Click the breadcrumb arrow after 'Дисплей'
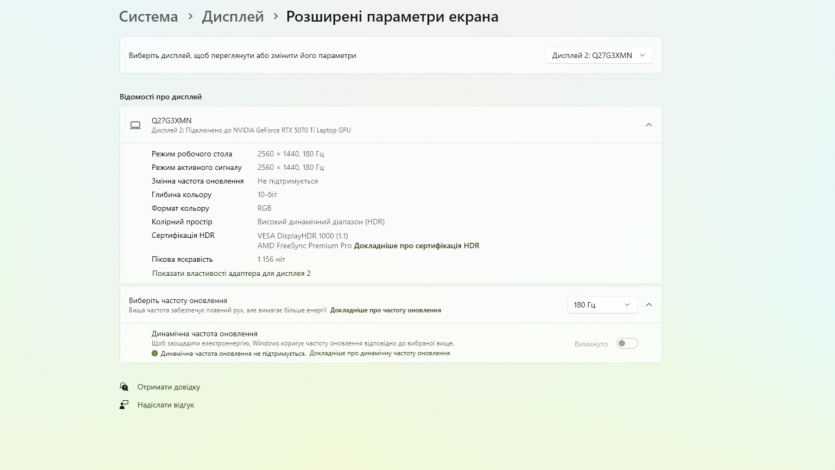 (x=276, y=17)
